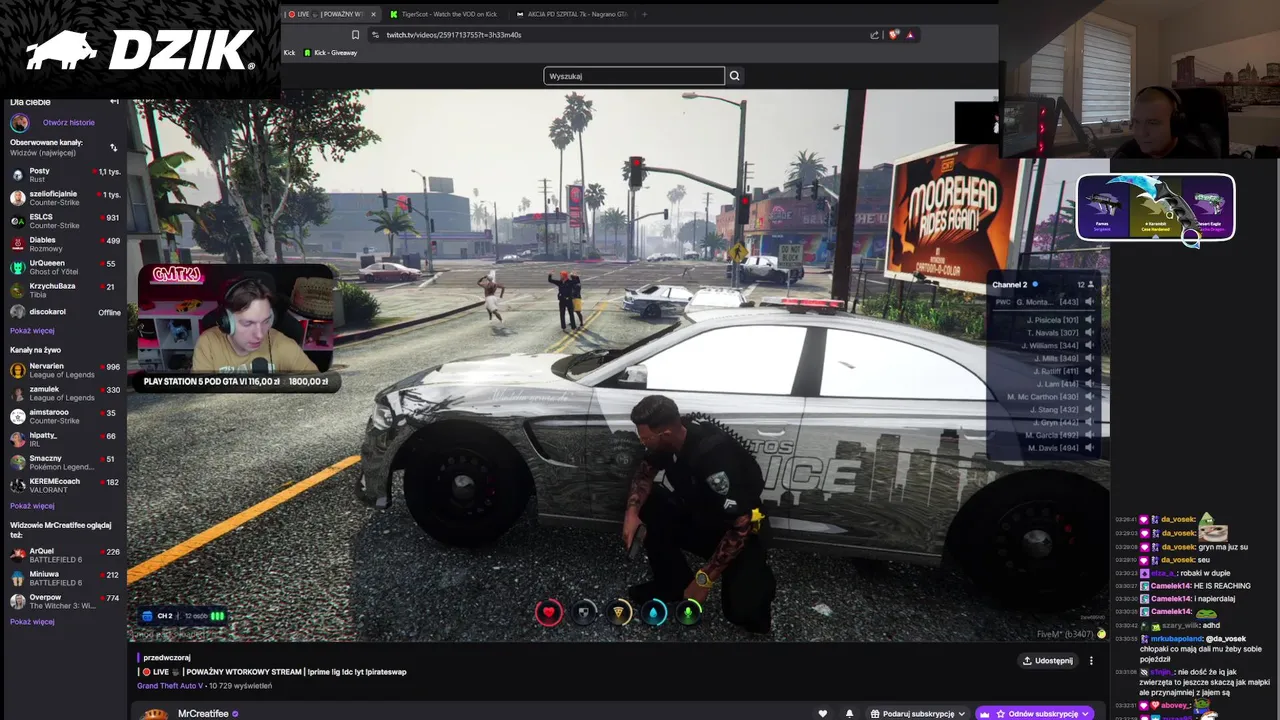Click the GMTKJ streamer facecam overlay

click(x=236, y=321)
